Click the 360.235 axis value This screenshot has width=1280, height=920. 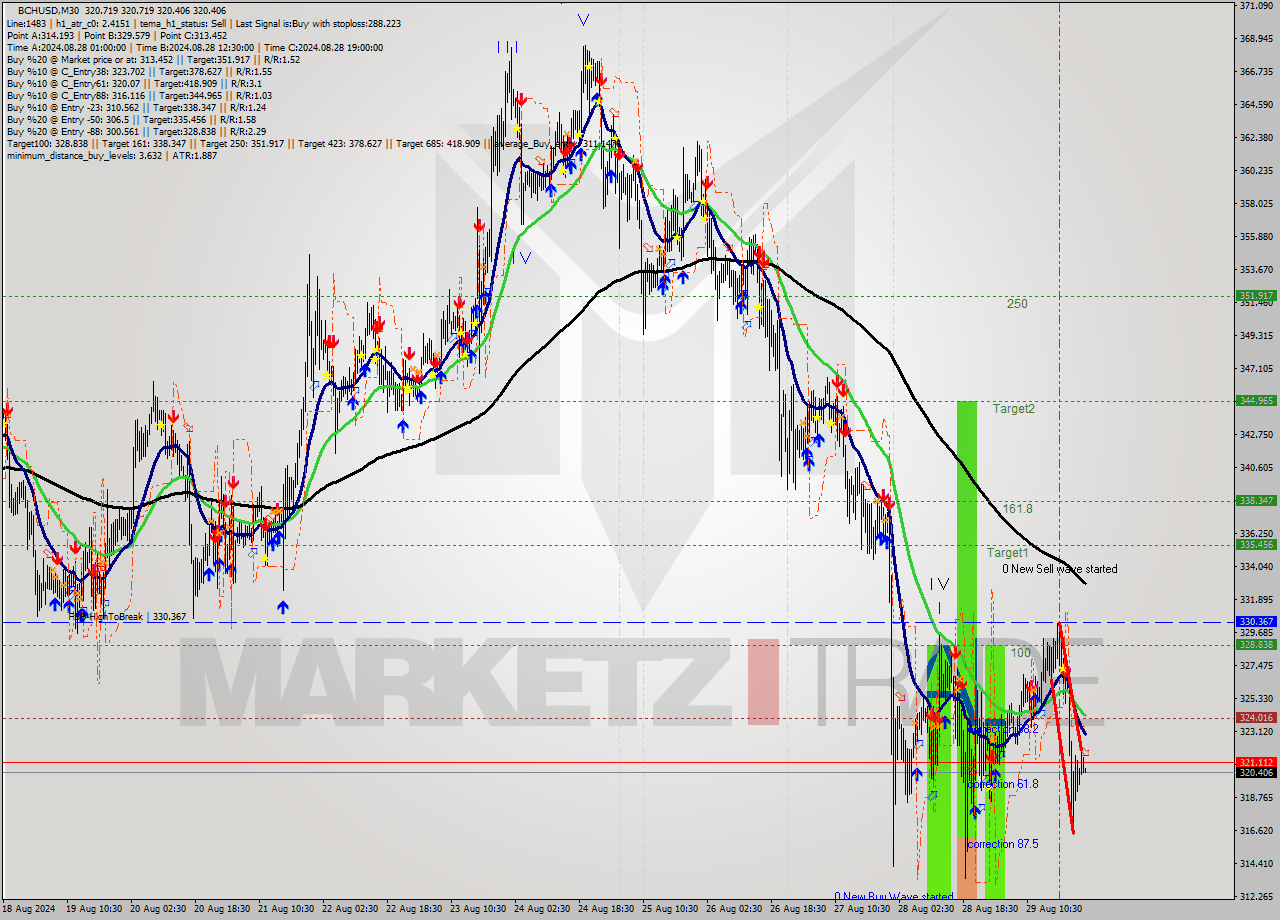[x=1256, y=171]
